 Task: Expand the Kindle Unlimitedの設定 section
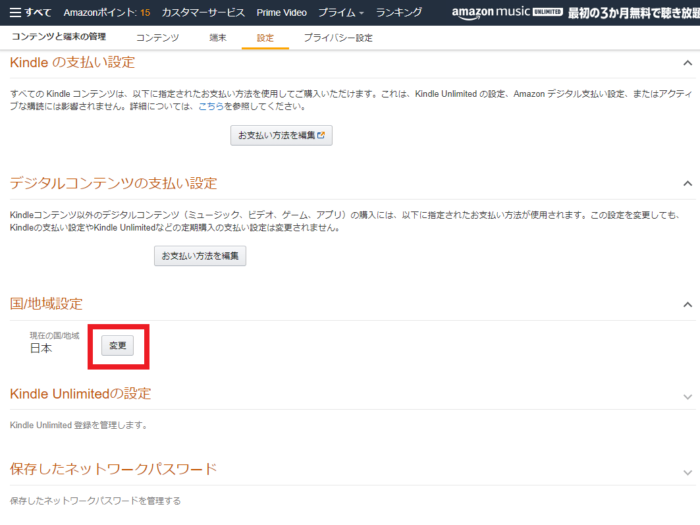pyautogui.click(x=688, y=397)
